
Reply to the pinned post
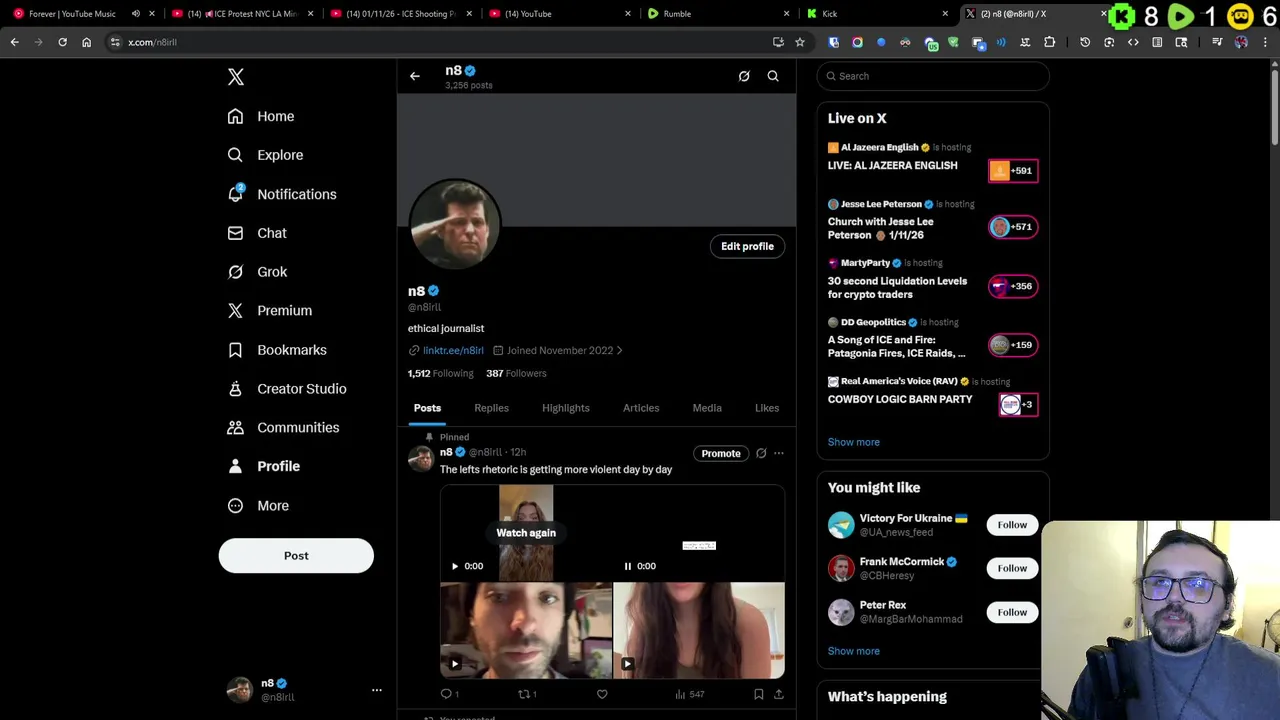pos(449,694)
